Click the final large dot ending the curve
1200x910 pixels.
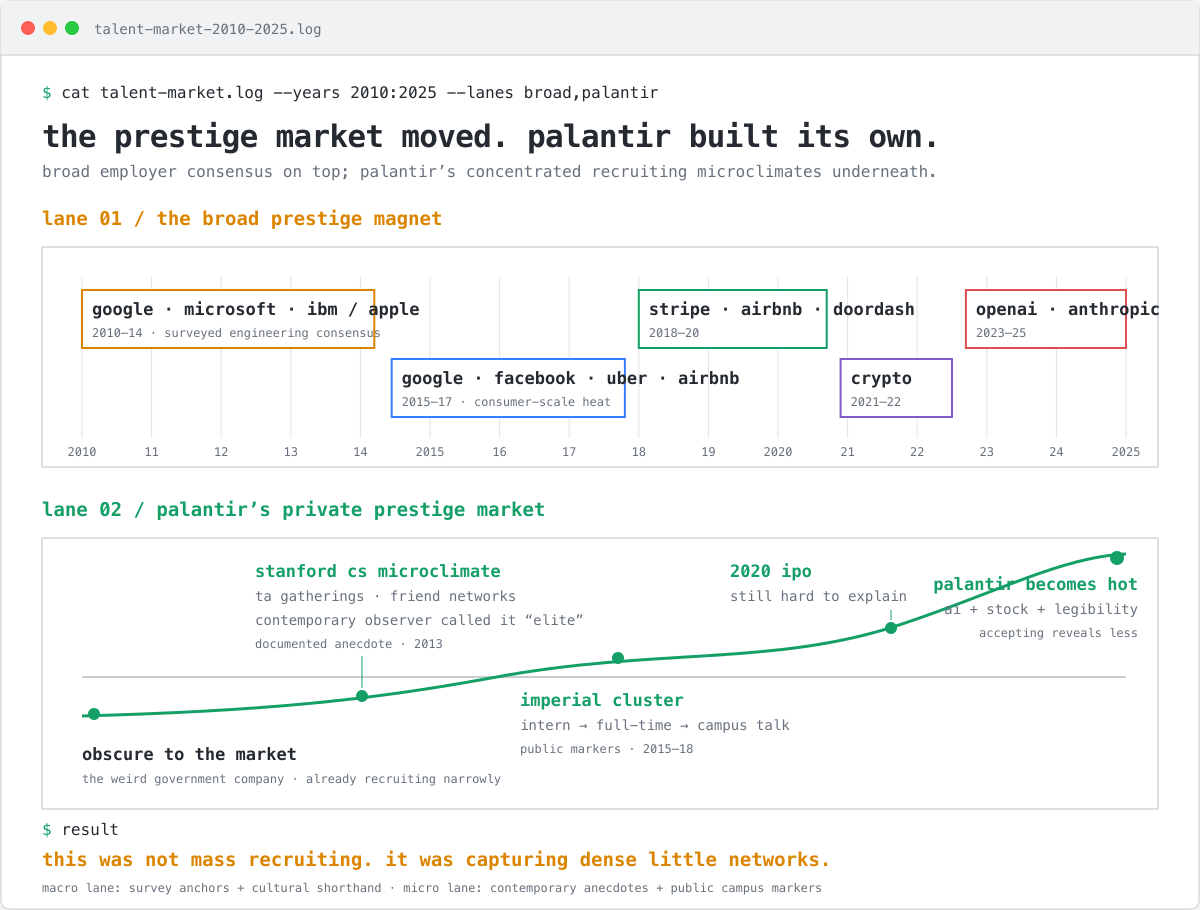(1117, 558)
